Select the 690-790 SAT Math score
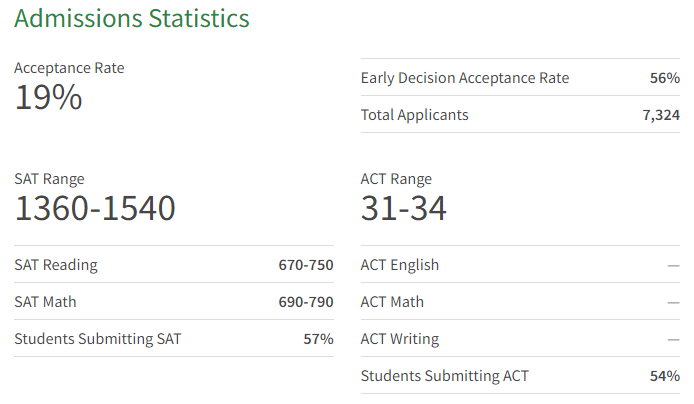 point(306,302)
